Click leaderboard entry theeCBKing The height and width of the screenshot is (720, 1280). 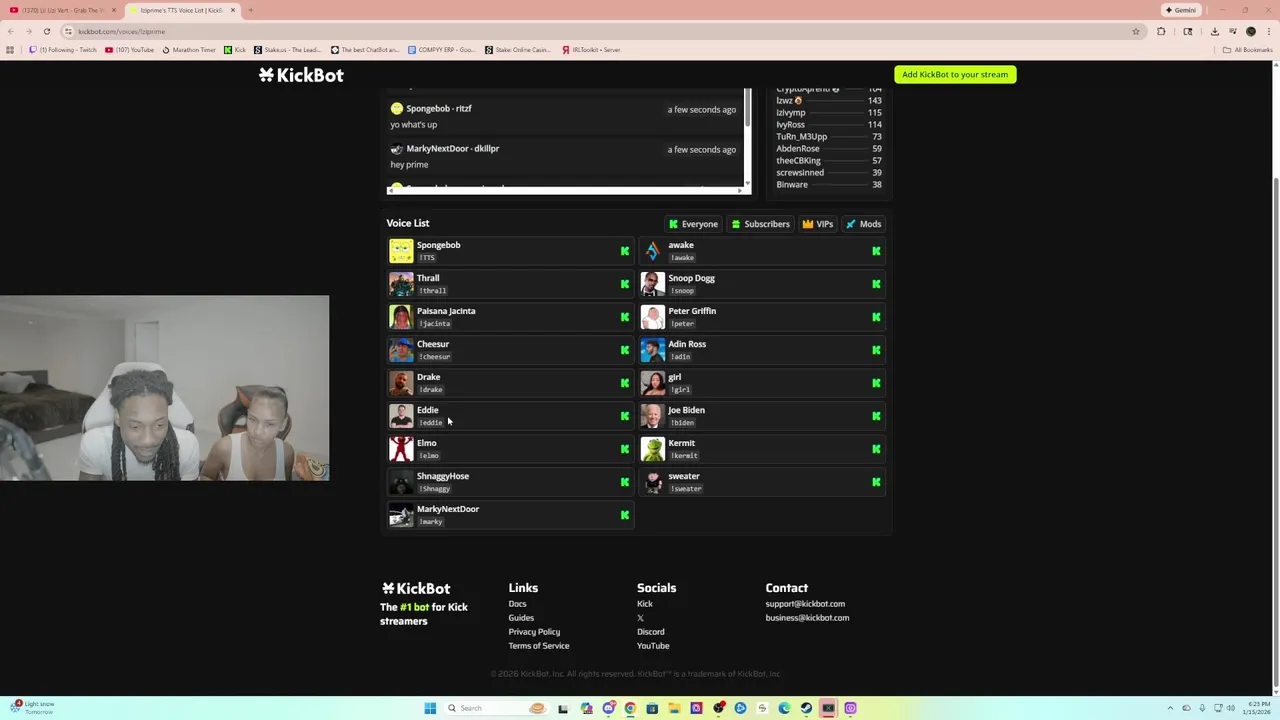pyautogui.click(x=829, y=161)
